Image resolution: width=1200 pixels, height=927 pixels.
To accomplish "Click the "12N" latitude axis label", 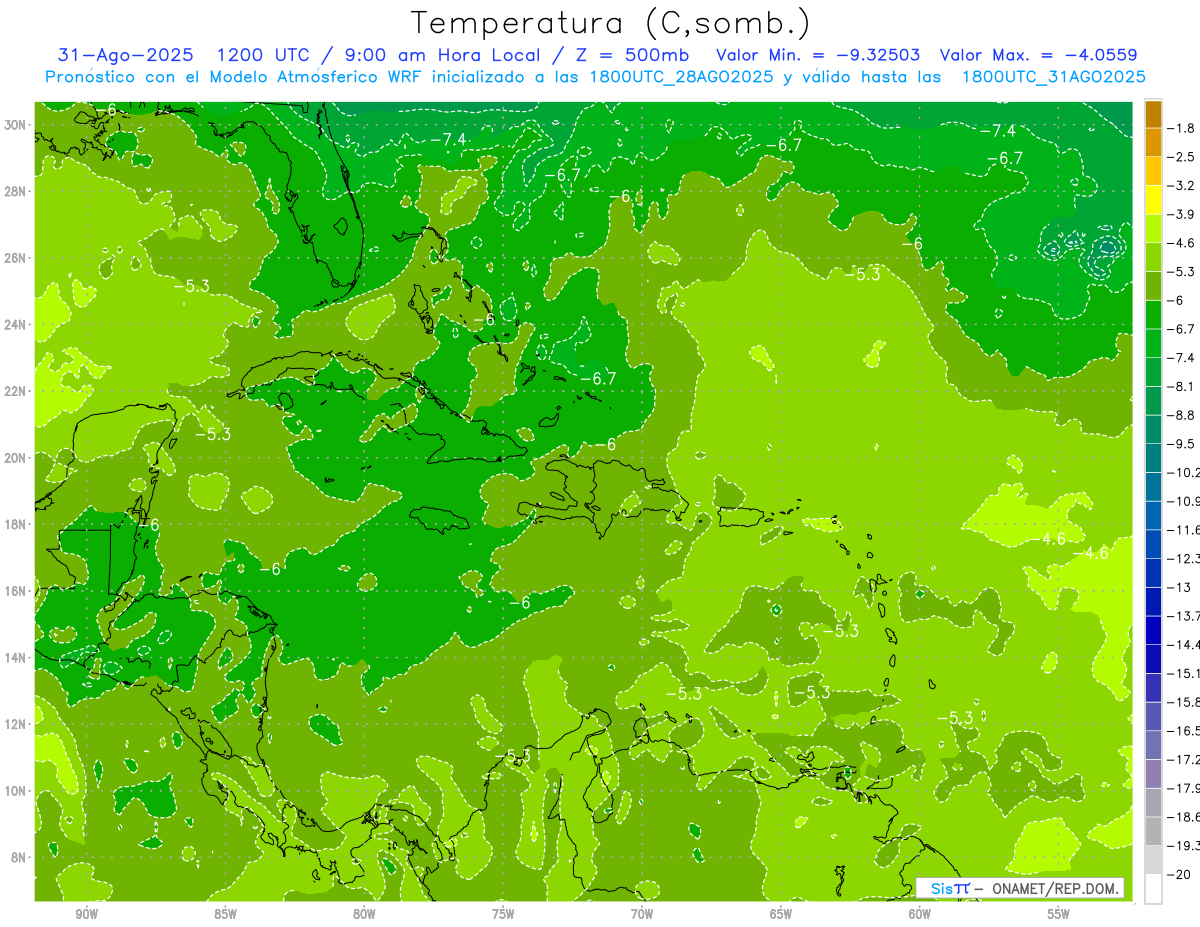I will (17, 724).
